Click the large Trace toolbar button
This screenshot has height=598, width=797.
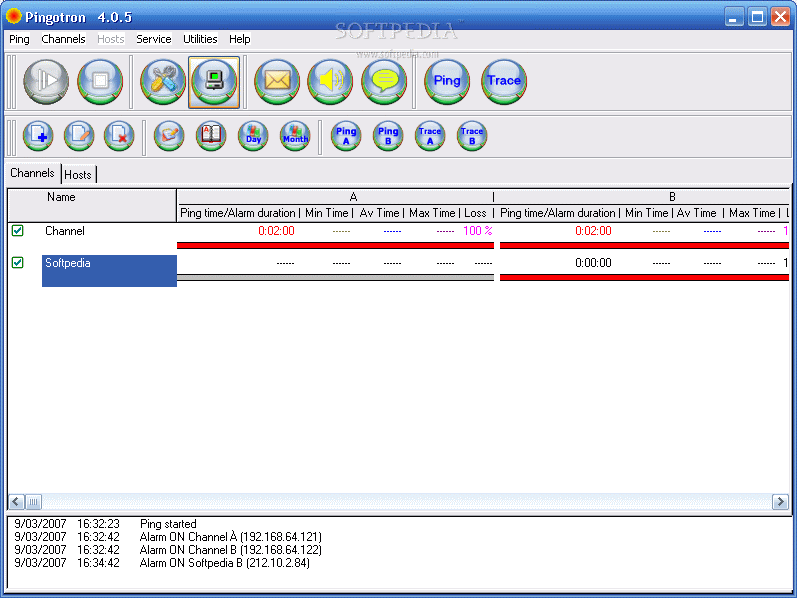504,81
